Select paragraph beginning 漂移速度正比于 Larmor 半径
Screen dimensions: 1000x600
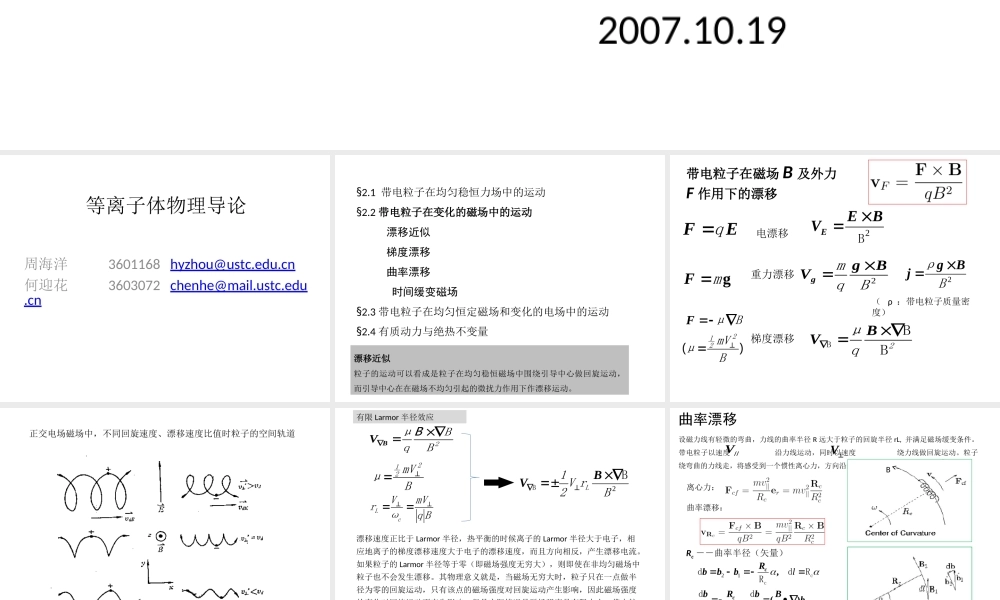(x=499, y=567)
